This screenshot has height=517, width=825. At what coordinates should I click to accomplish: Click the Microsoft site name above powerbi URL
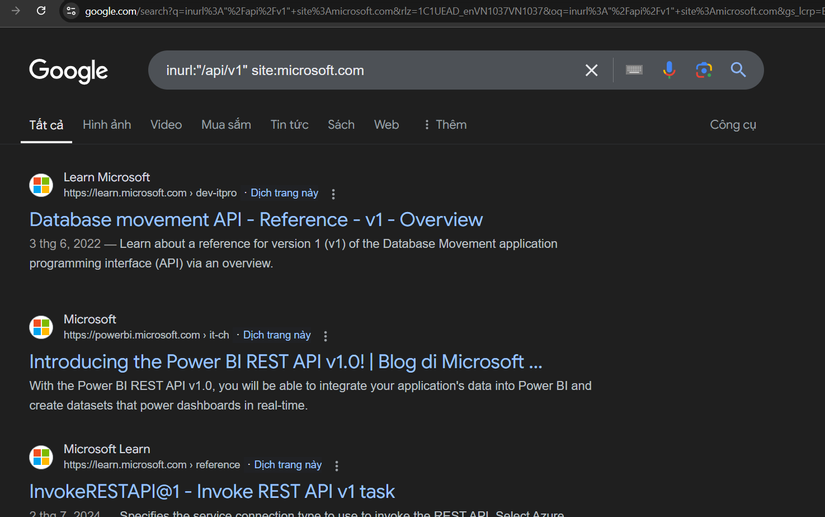90,319
